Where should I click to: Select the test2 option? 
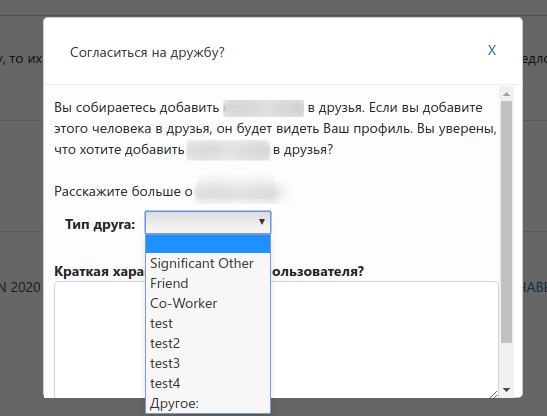[208, 343]
